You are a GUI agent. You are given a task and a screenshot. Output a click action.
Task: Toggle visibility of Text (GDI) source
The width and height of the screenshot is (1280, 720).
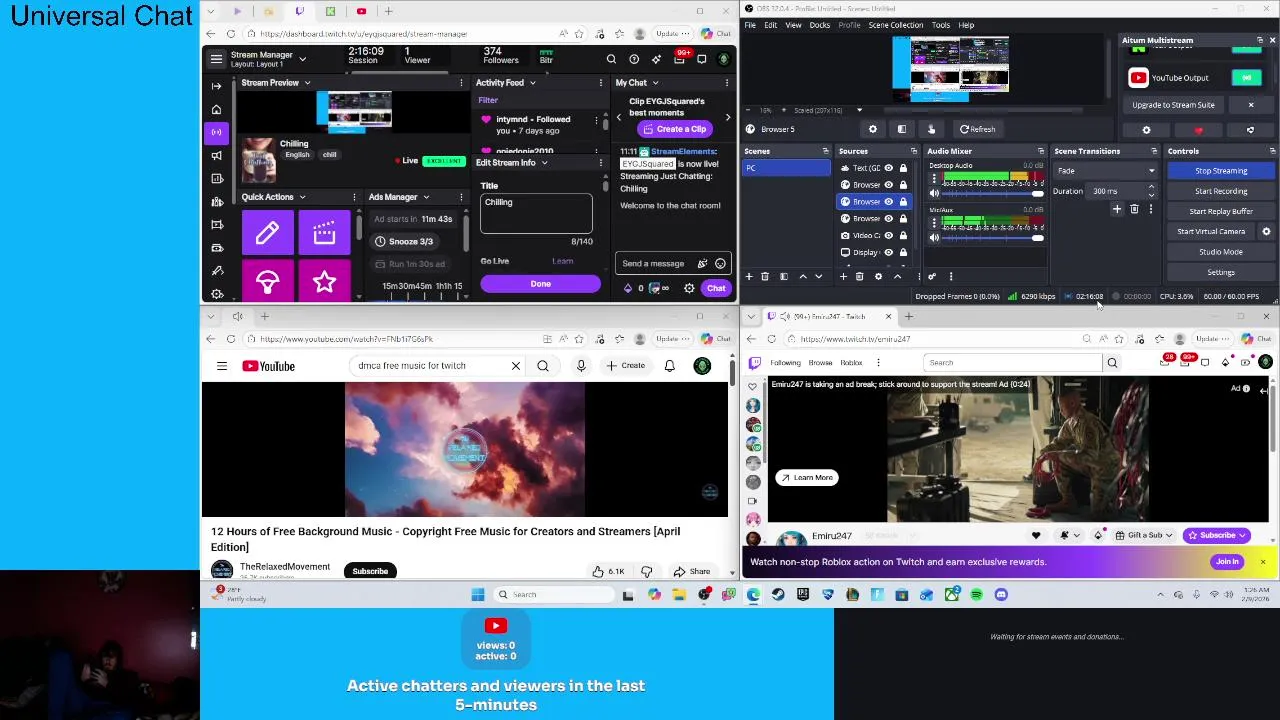(888, 168)
